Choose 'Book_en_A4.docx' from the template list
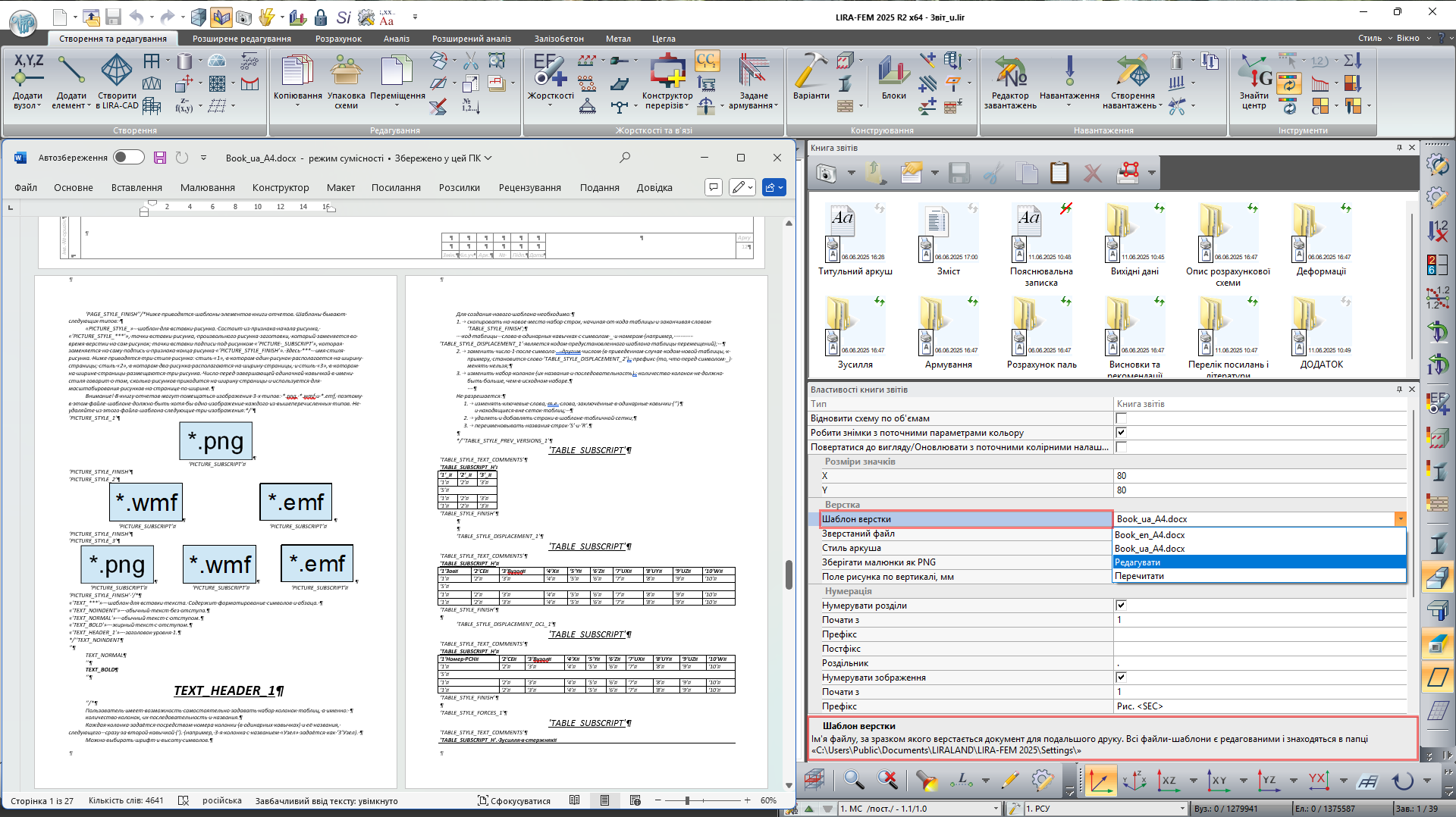Screen dimensions: 1456x817 [x=1150, y=535]
